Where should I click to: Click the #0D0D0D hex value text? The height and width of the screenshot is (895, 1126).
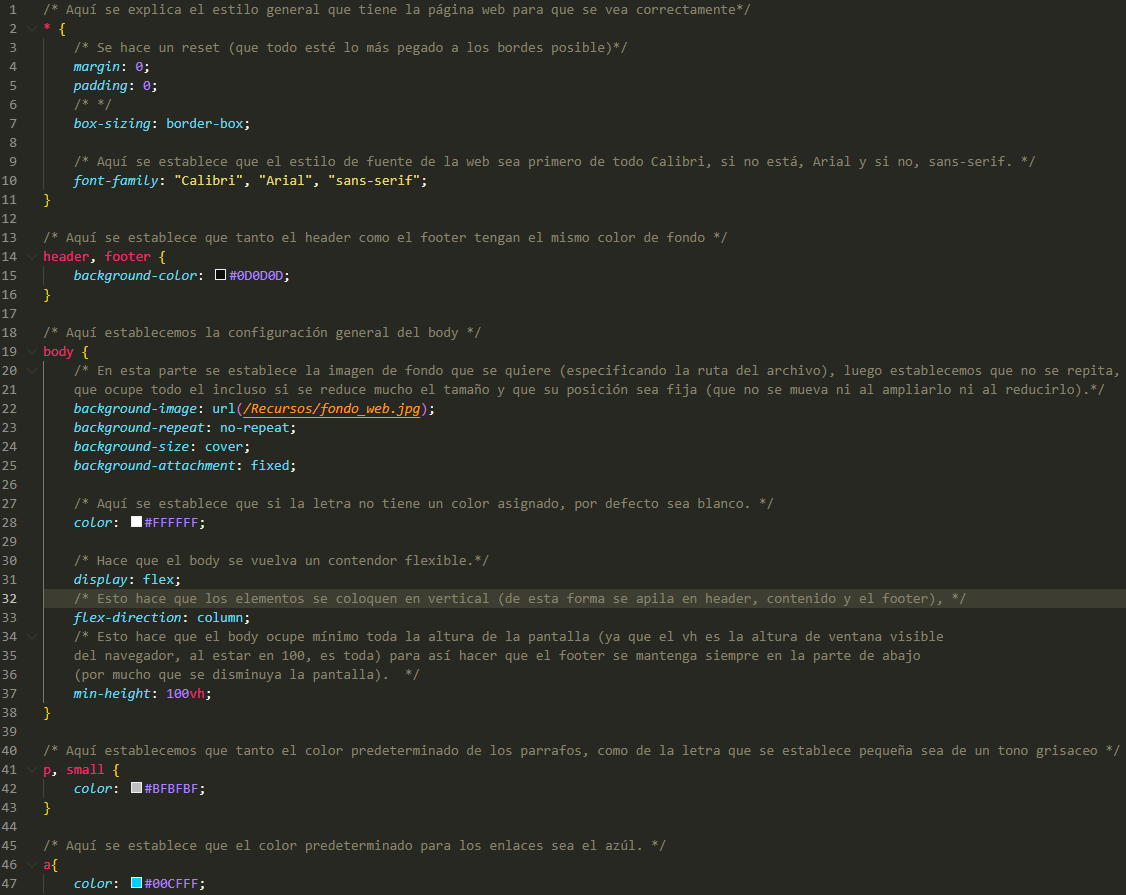click(x=256, y=275)
